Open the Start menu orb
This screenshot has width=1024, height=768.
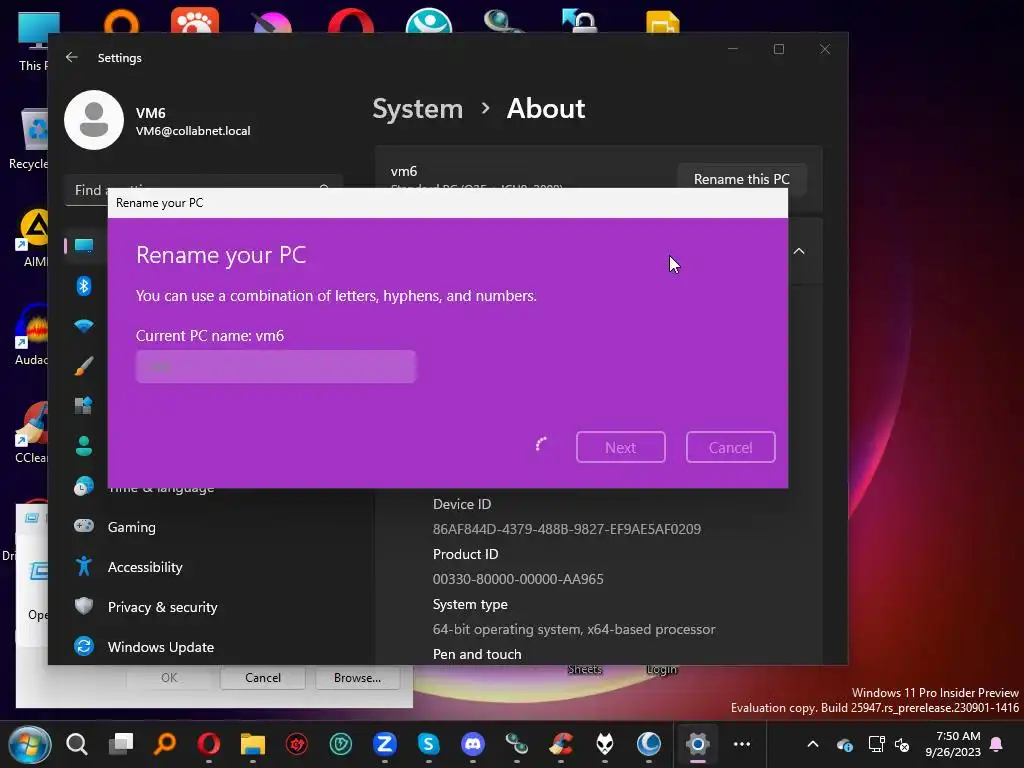(x=30, y=744)
